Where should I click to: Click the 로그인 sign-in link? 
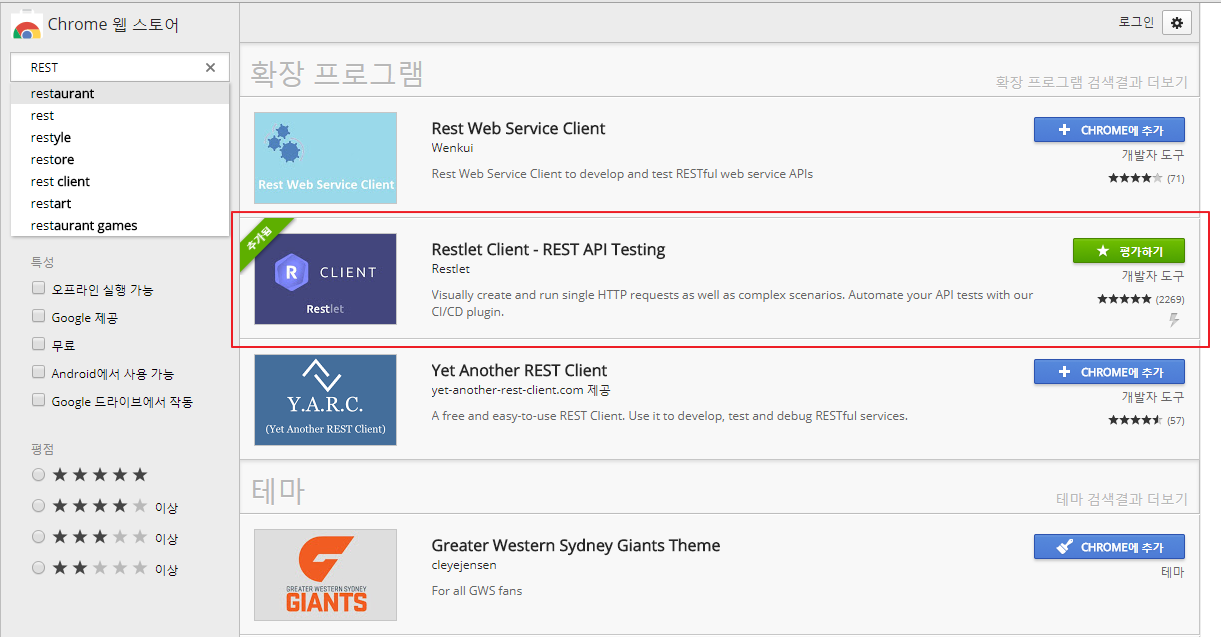tap(1136, 22)
